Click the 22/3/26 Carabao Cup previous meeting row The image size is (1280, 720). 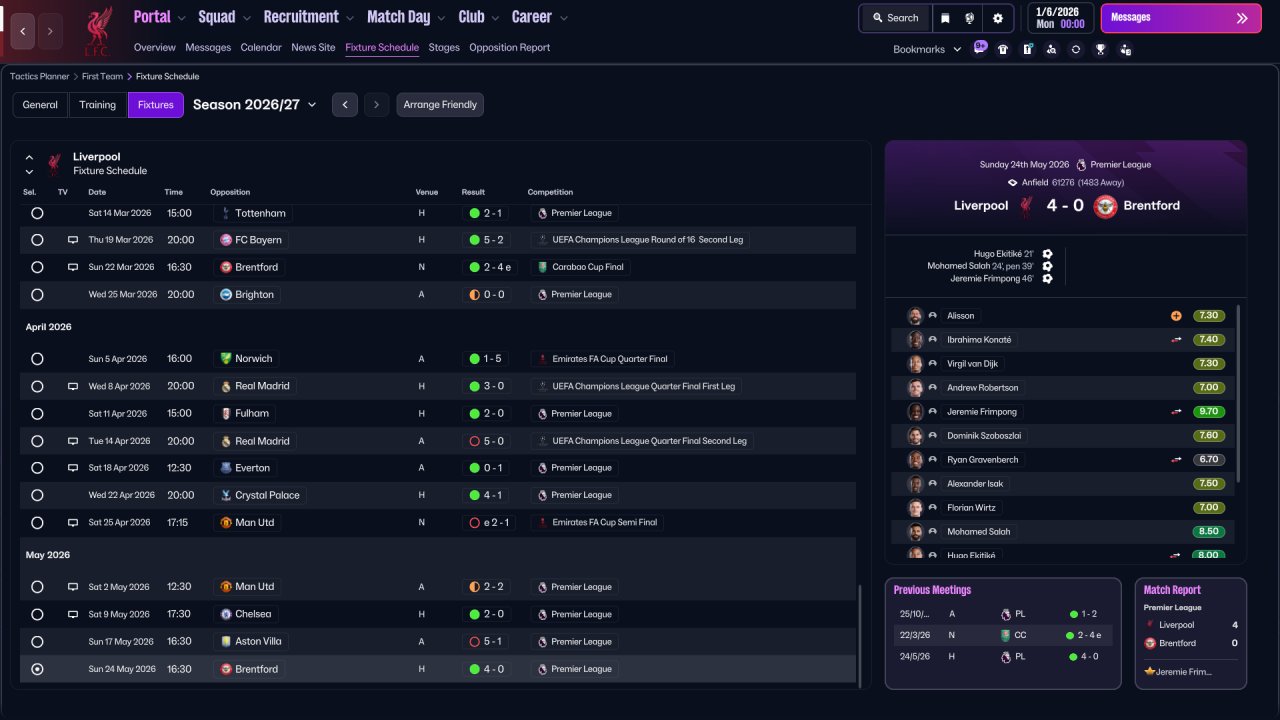[1003, 635]
